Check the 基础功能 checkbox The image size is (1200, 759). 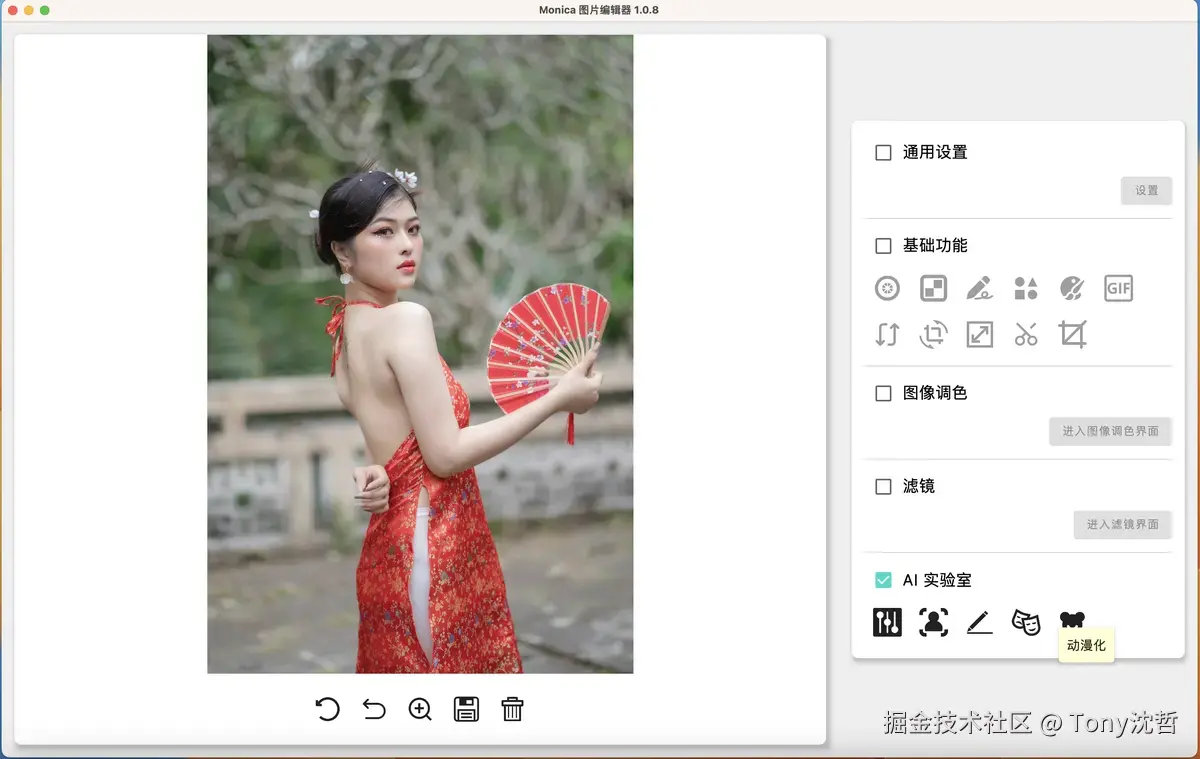pyautogui.click(x=883, y=246)
